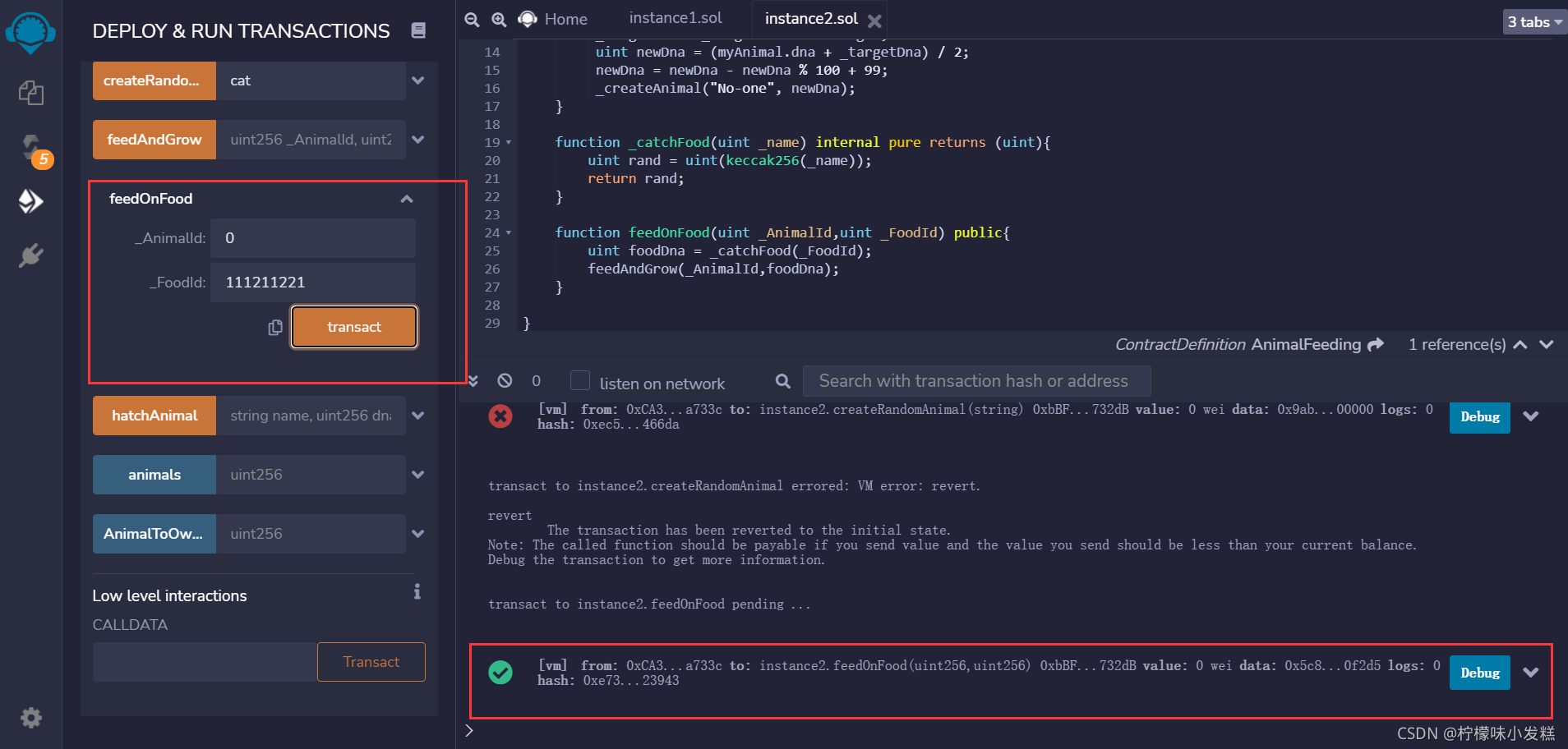
Task: Switch to the Home tab
Action: 553,19
